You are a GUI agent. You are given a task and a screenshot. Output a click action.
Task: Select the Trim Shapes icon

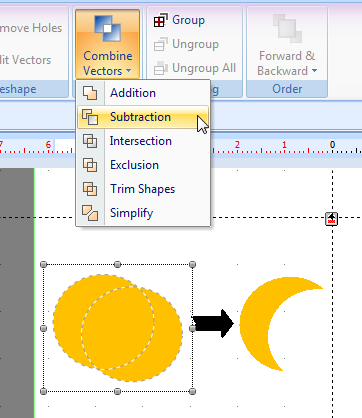tap(90, 189)
